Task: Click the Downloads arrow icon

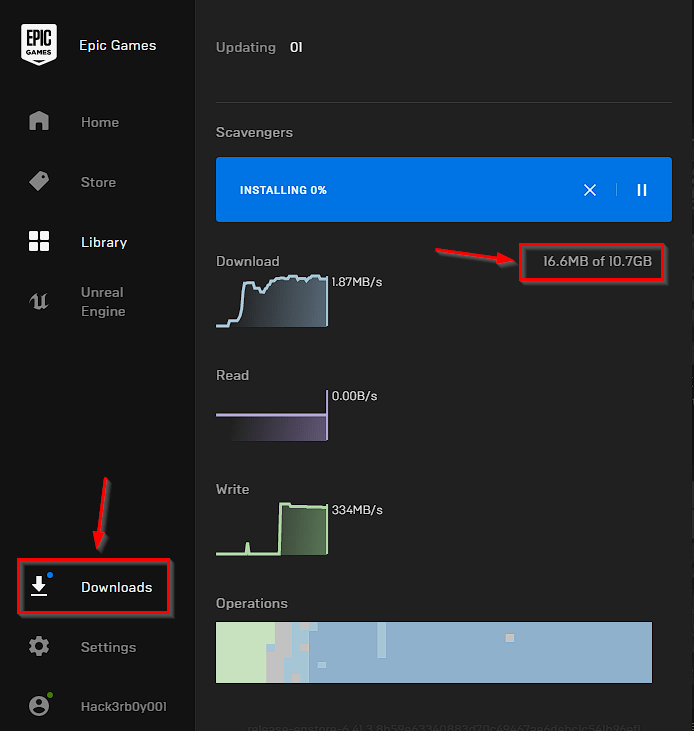Action: (39, 586)
